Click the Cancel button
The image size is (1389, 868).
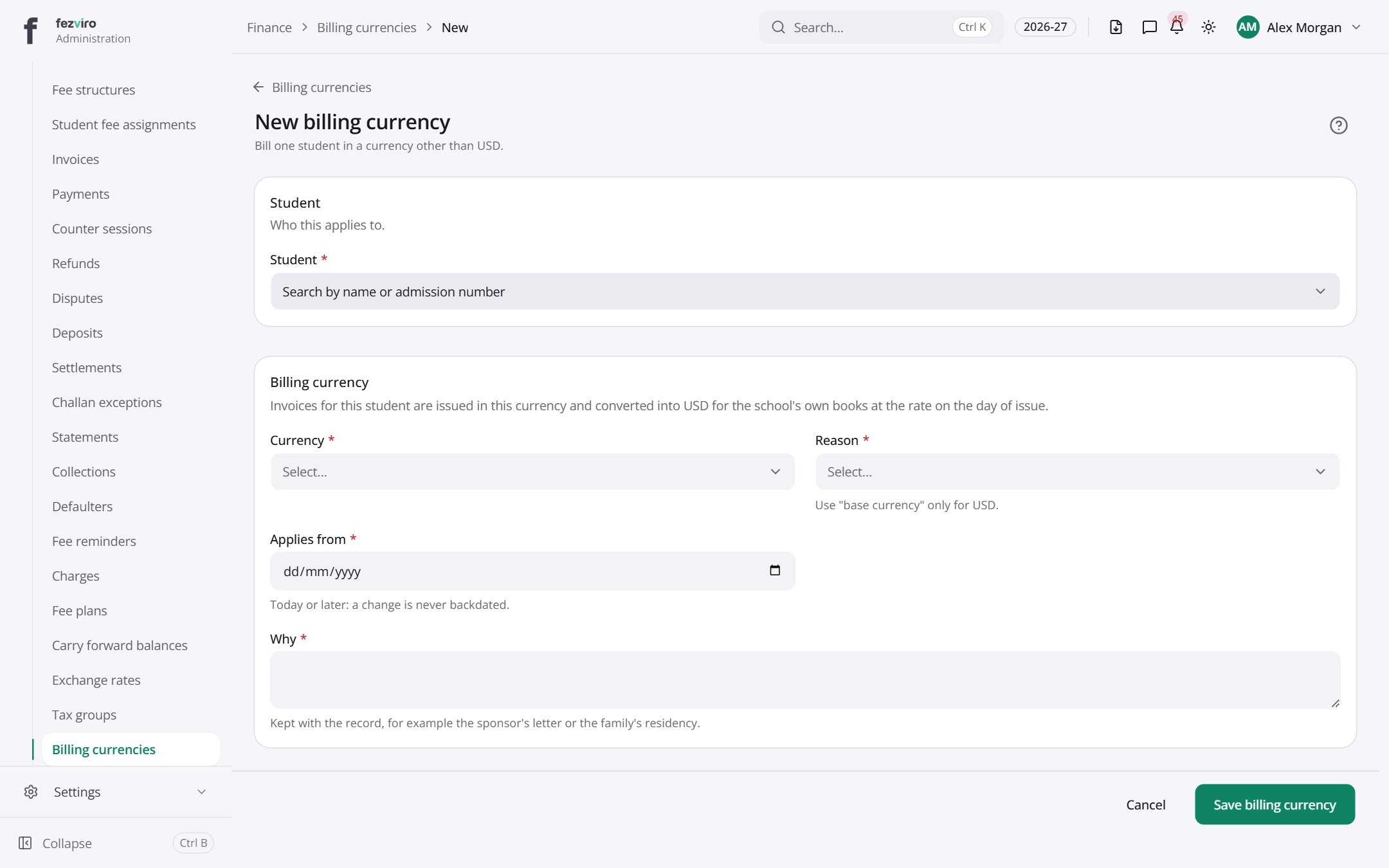(1145, 804)
